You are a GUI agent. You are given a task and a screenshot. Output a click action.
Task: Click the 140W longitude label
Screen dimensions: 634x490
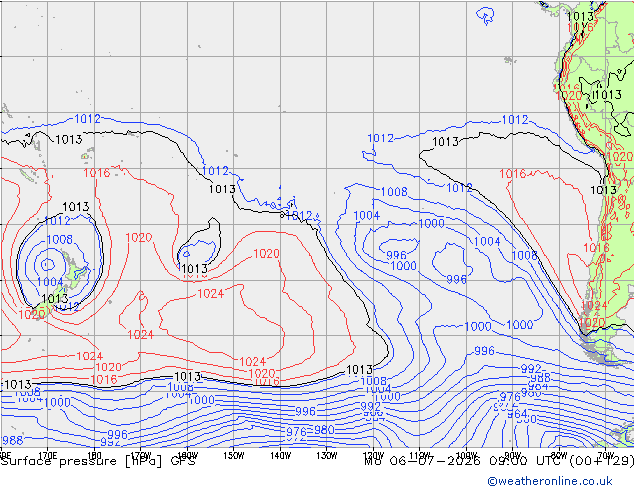point(280,455)
